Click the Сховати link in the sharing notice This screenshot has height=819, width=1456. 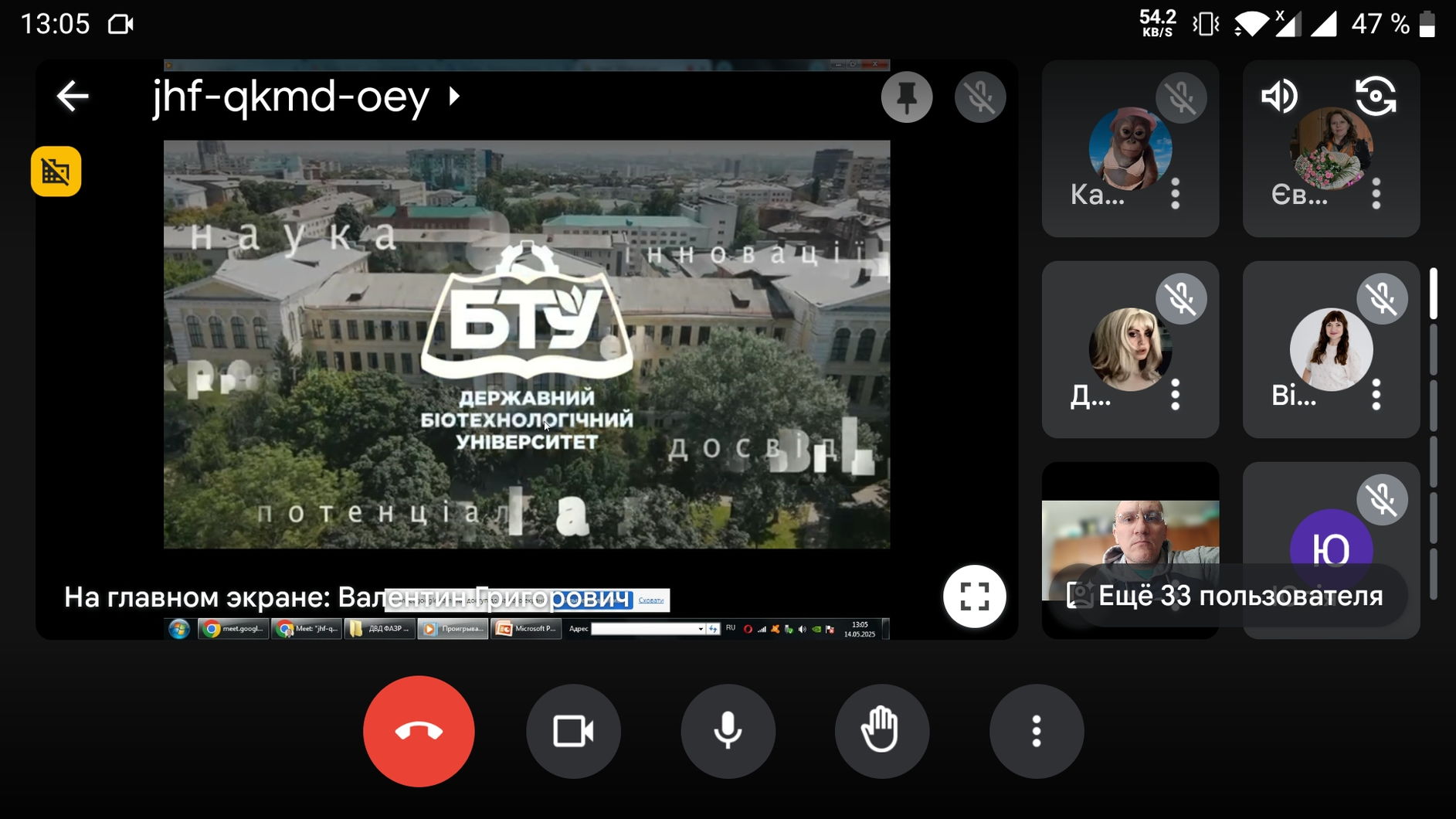coord(651,600)
